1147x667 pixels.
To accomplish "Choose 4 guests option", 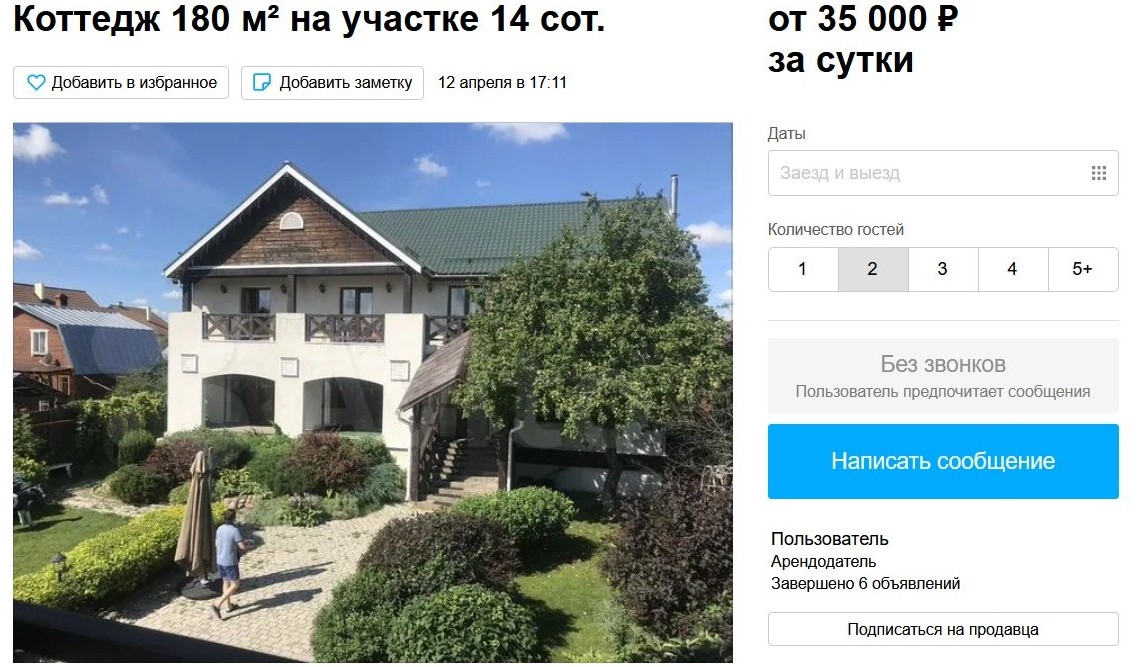I will [x=1012, y=269].
